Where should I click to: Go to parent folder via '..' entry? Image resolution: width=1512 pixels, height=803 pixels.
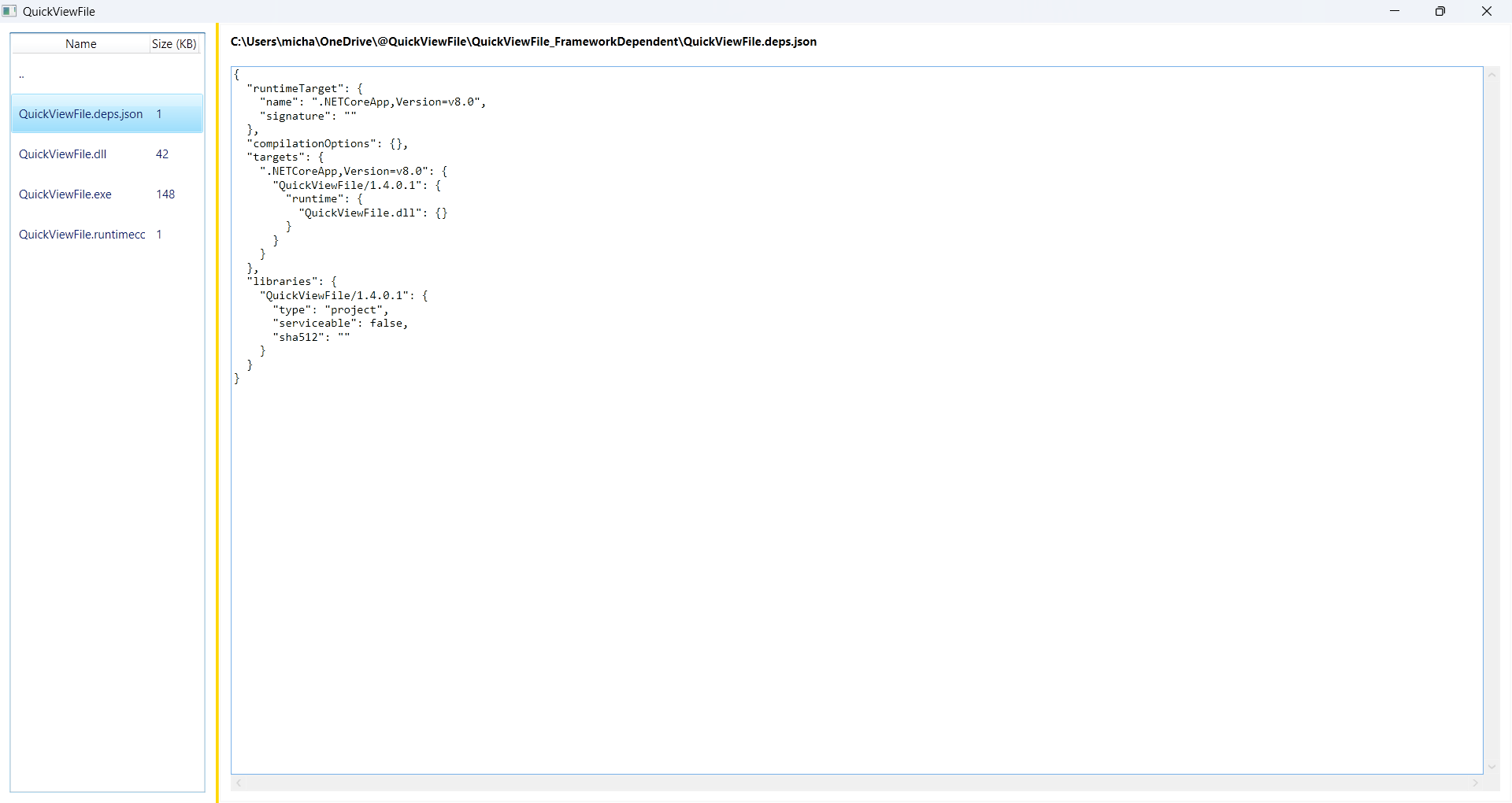pos(106,75)
